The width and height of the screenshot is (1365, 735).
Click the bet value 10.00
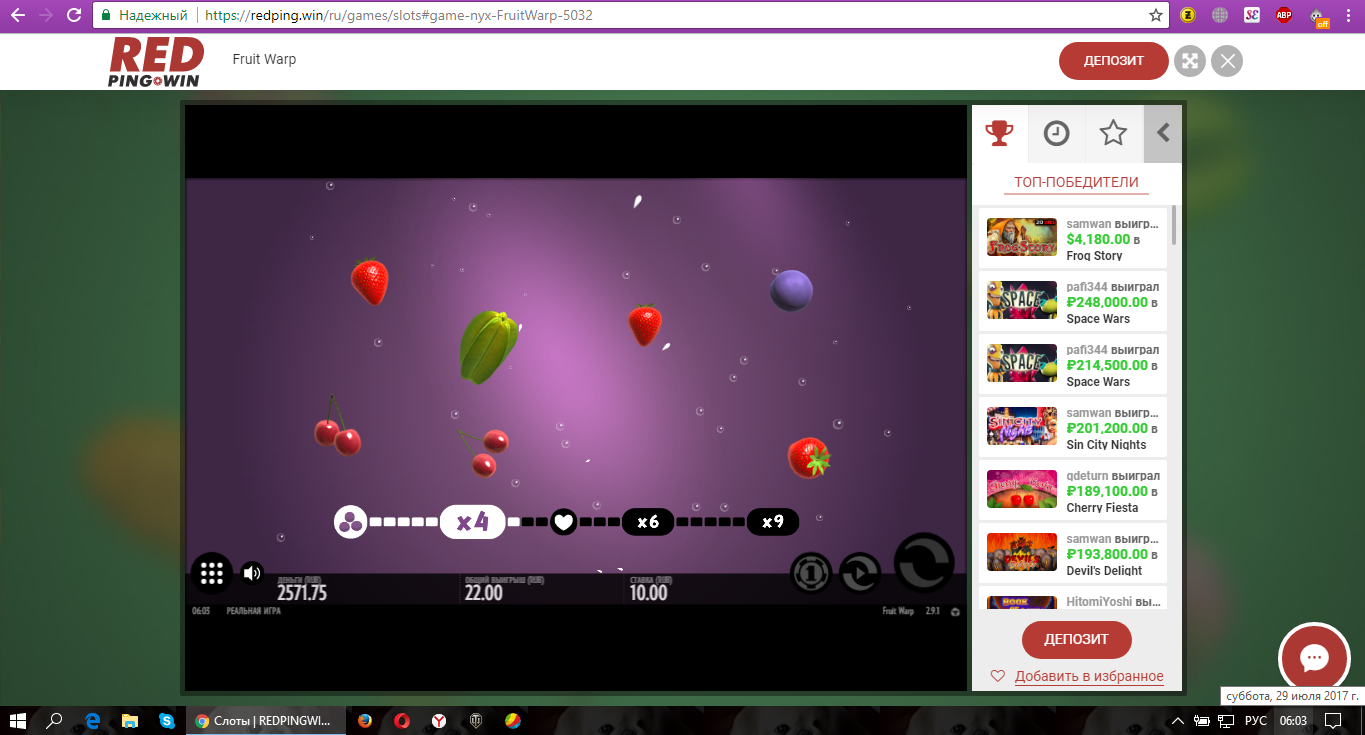[648, 593]
